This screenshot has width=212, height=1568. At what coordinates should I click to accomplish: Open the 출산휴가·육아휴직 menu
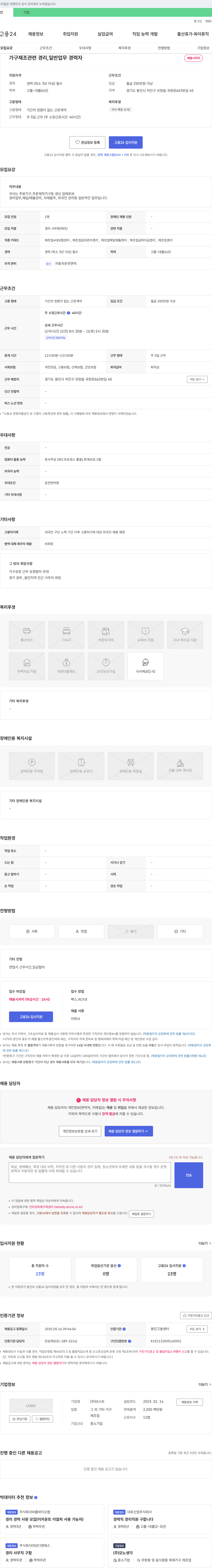(x=193, y=34)
